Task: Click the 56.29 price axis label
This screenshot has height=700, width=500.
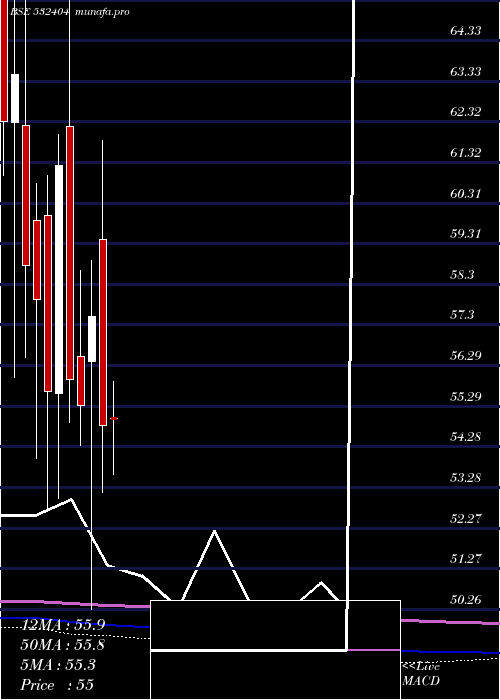Action: [x=466, y=356]
